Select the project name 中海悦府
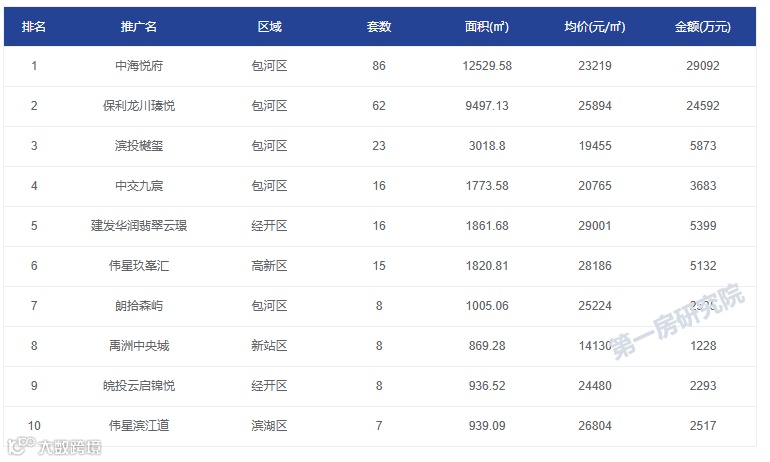770x462 pixels. click(x=139, y=66)
